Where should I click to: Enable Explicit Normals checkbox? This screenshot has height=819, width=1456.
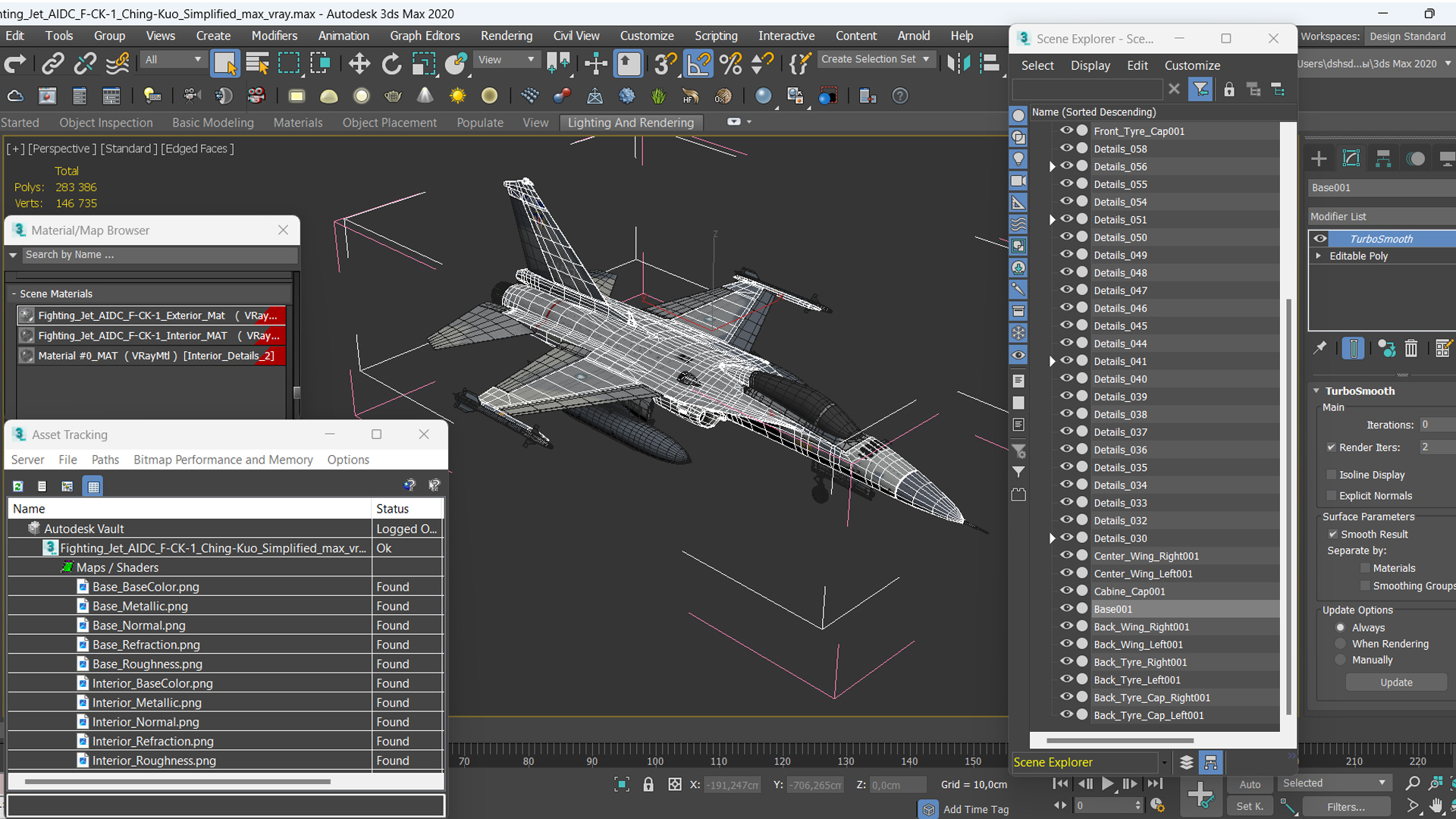[1332, 496]
